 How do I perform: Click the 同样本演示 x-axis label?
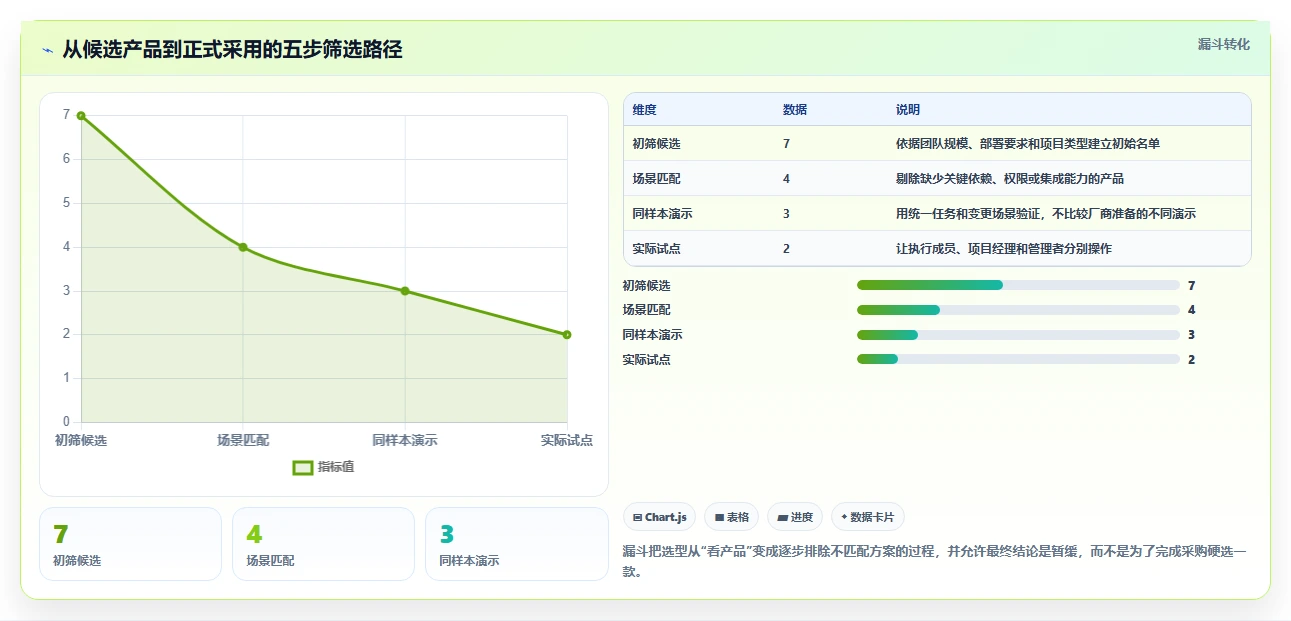point(405,440)
